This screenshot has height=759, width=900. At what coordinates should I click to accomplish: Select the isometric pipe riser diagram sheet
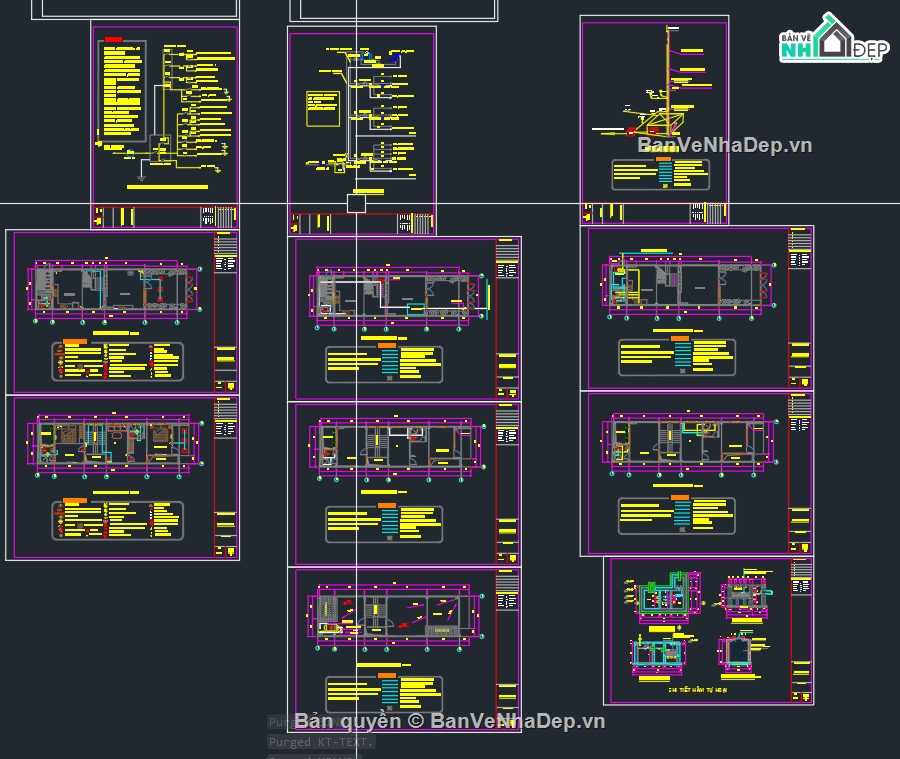[x=654, y=119]
